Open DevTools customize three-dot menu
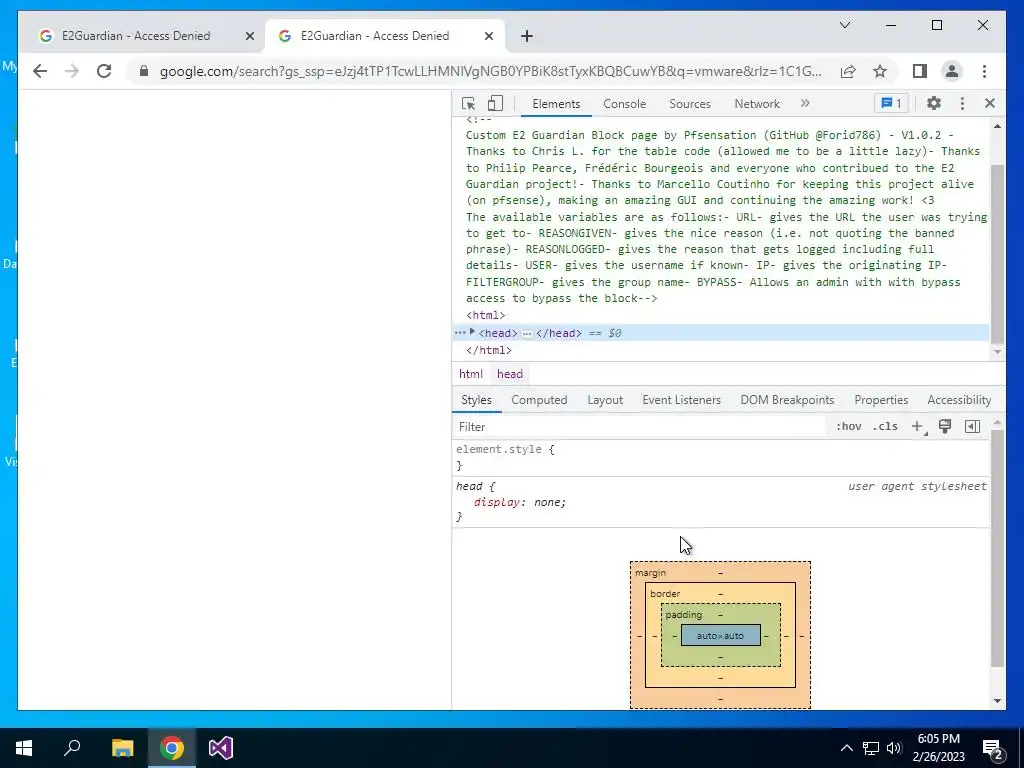This screenshot has width=1024, height=768. click(962, 103)
